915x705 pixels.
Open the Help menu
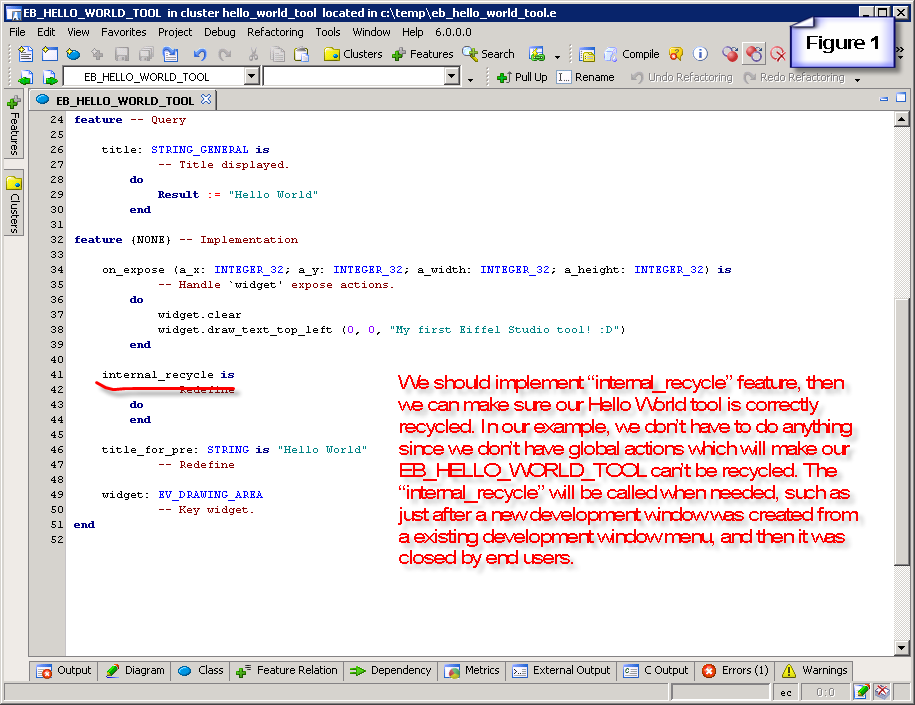[x=413, y=32]
